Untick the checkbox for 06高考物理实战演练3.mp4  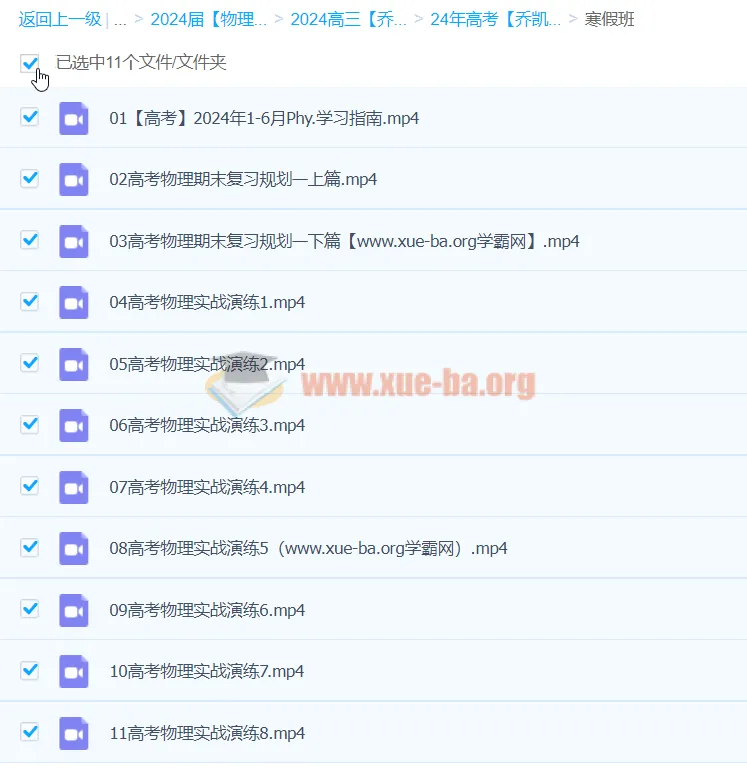point(30,424)
